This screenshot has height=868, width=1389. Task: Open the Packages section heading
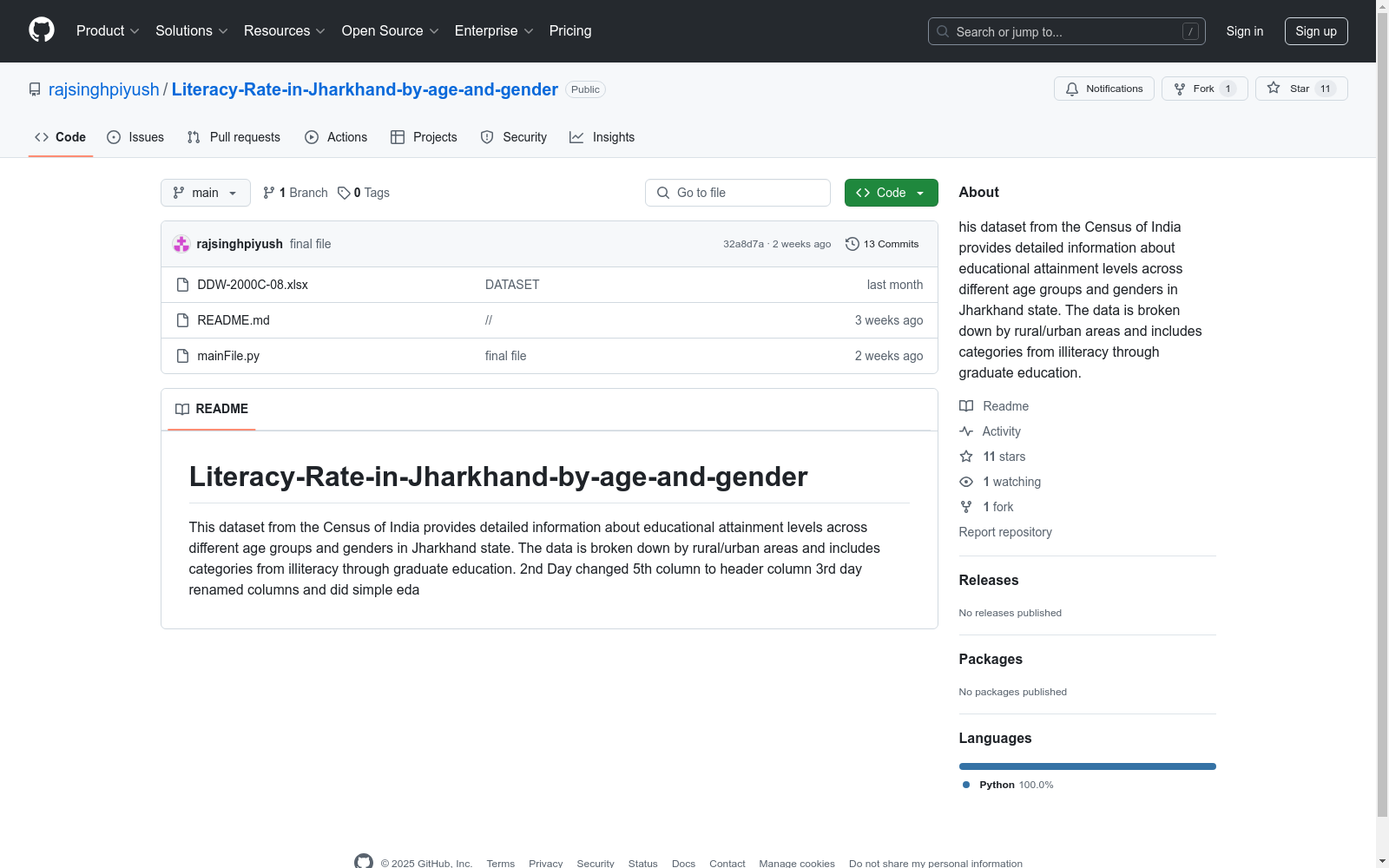pyautogui.click(x=991, y=660)
